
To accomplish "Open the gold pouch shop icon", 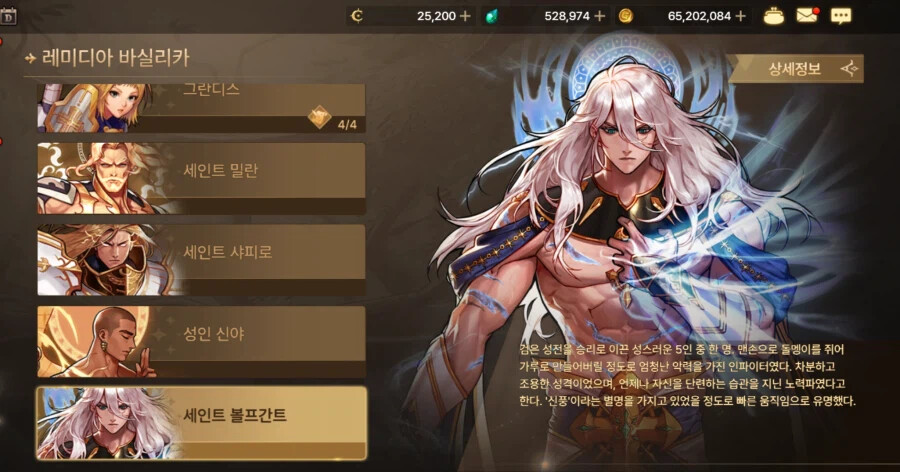I will point(774,16).
